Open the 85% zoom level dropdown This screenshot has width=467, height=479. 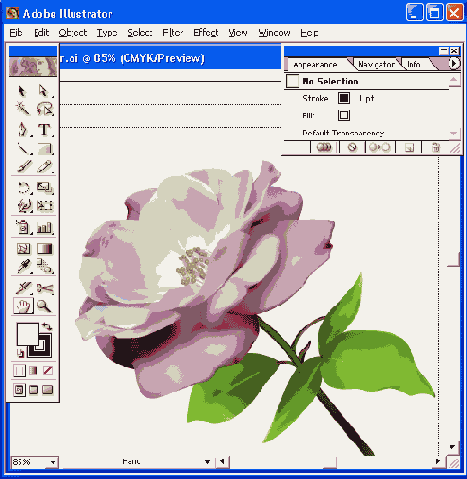(52, 462)
